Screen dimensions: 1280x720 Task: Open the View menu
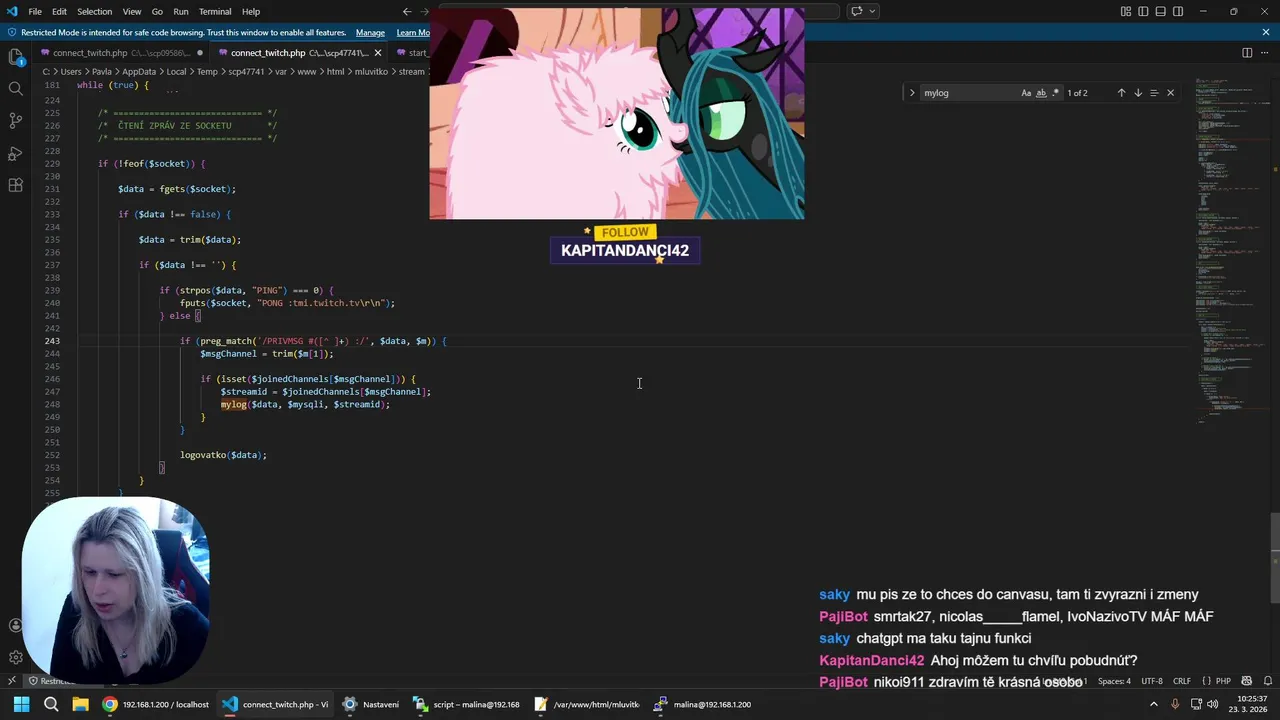pos(132,11)
